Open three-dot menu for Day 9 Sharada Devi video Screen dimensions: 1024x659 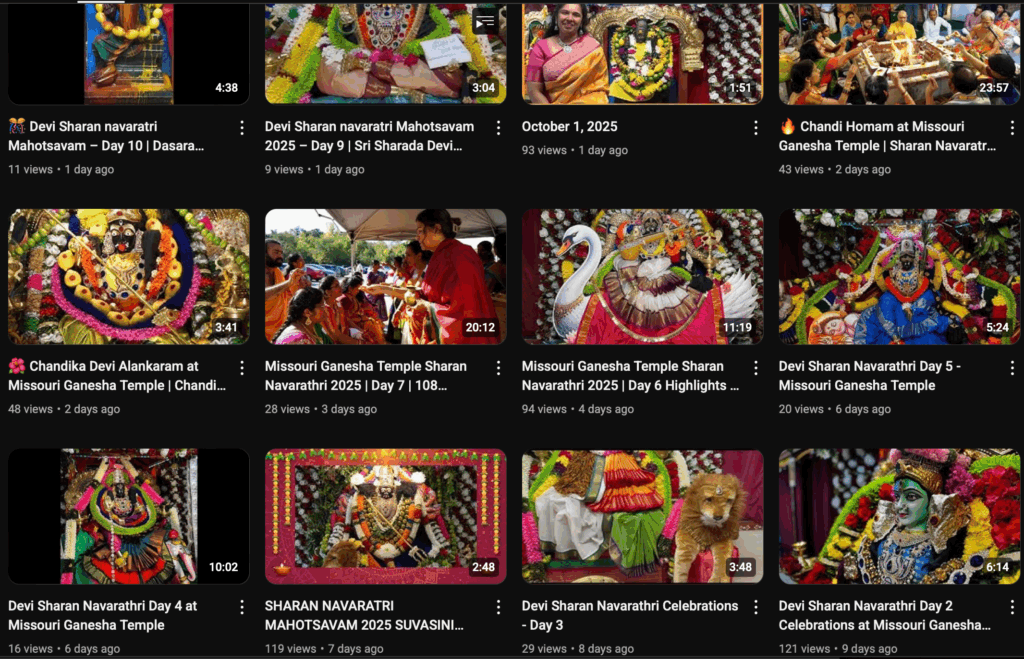498,128
